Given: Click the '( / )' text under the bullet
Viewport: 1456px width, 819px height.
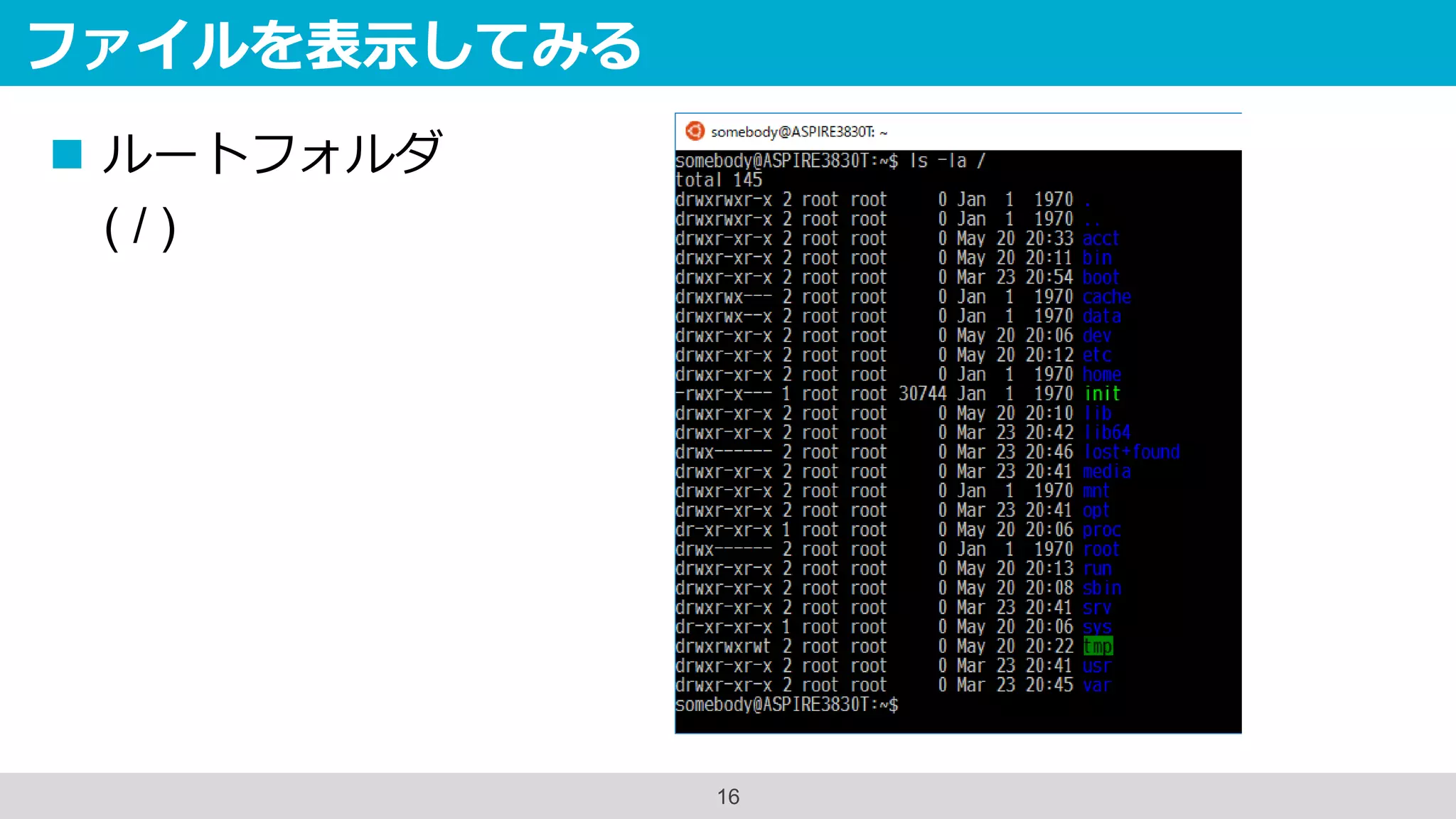Looking at the screenshot, I should tap(140, 227).
